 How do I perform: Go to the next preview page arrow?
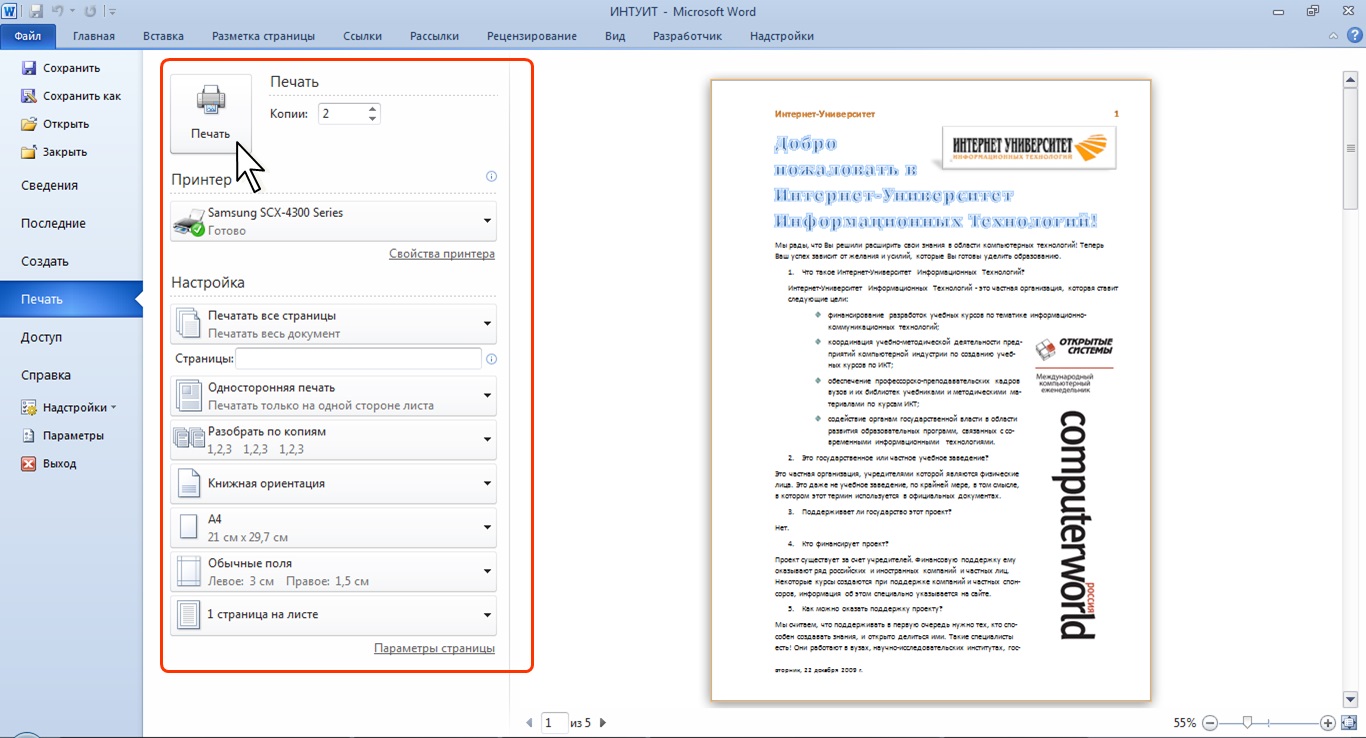(x=603, y=722)
